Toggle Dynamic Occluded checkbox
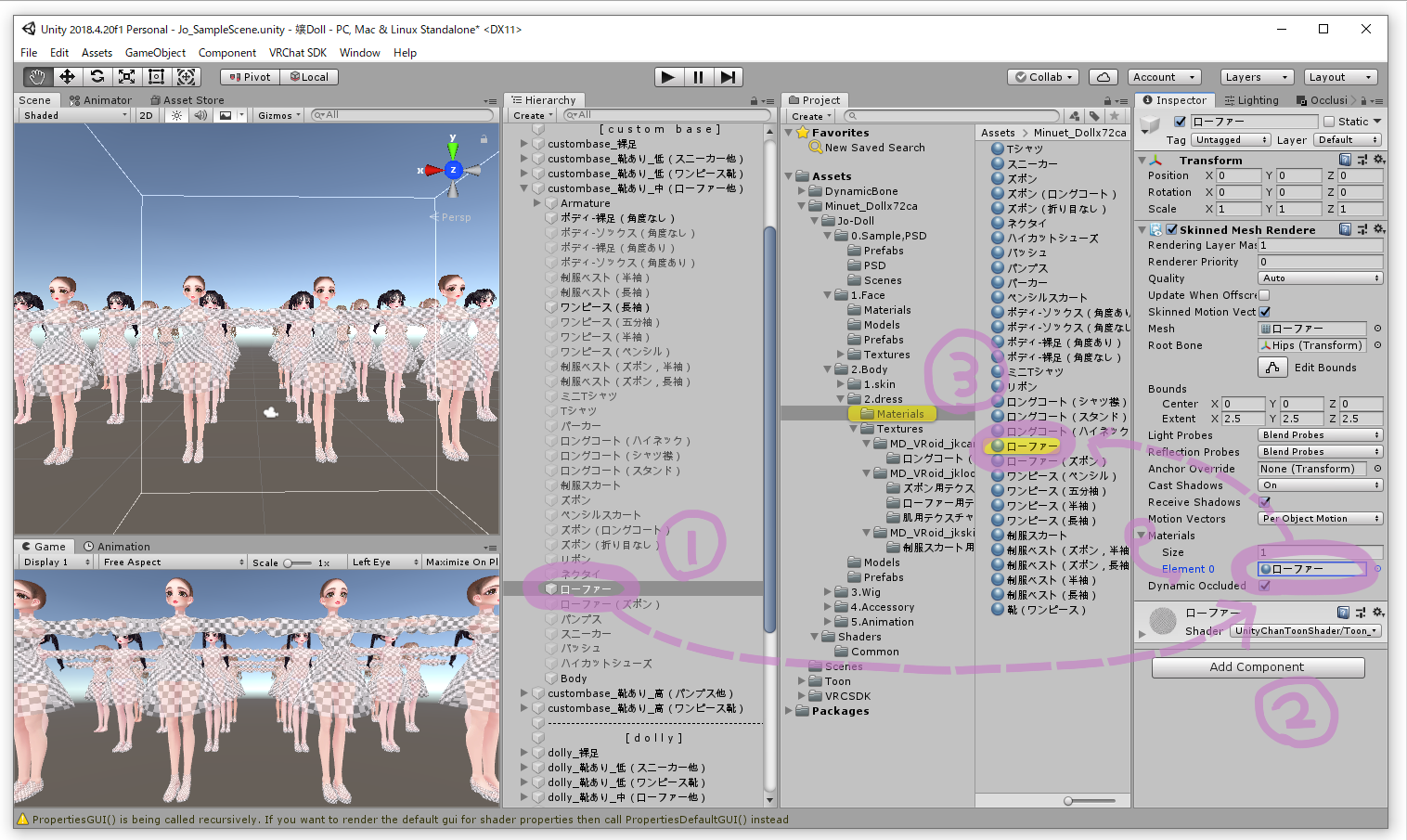Viewport: 1407px width, 840px height. (1264, 586)
